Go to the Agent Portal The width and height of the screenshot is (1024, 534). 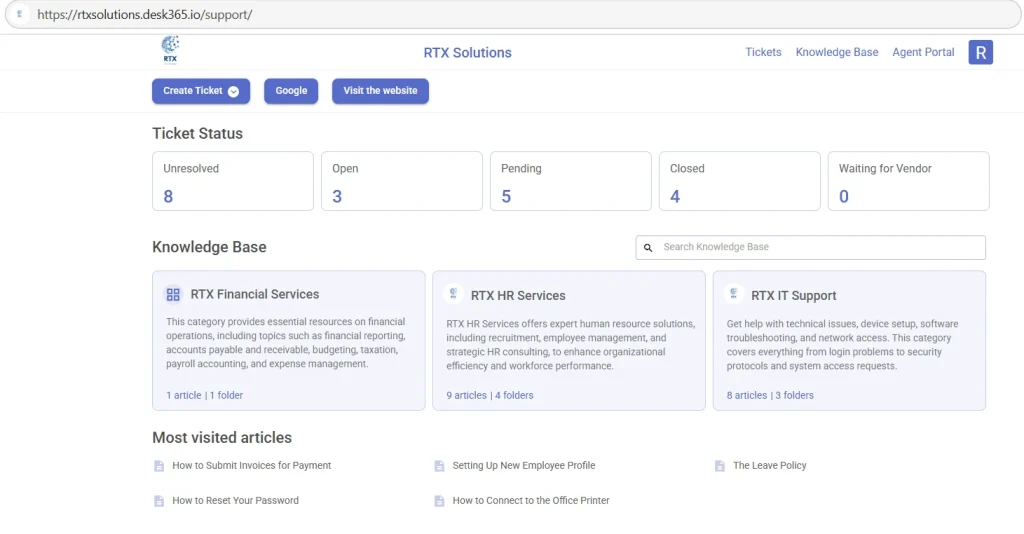click(923, 52)
